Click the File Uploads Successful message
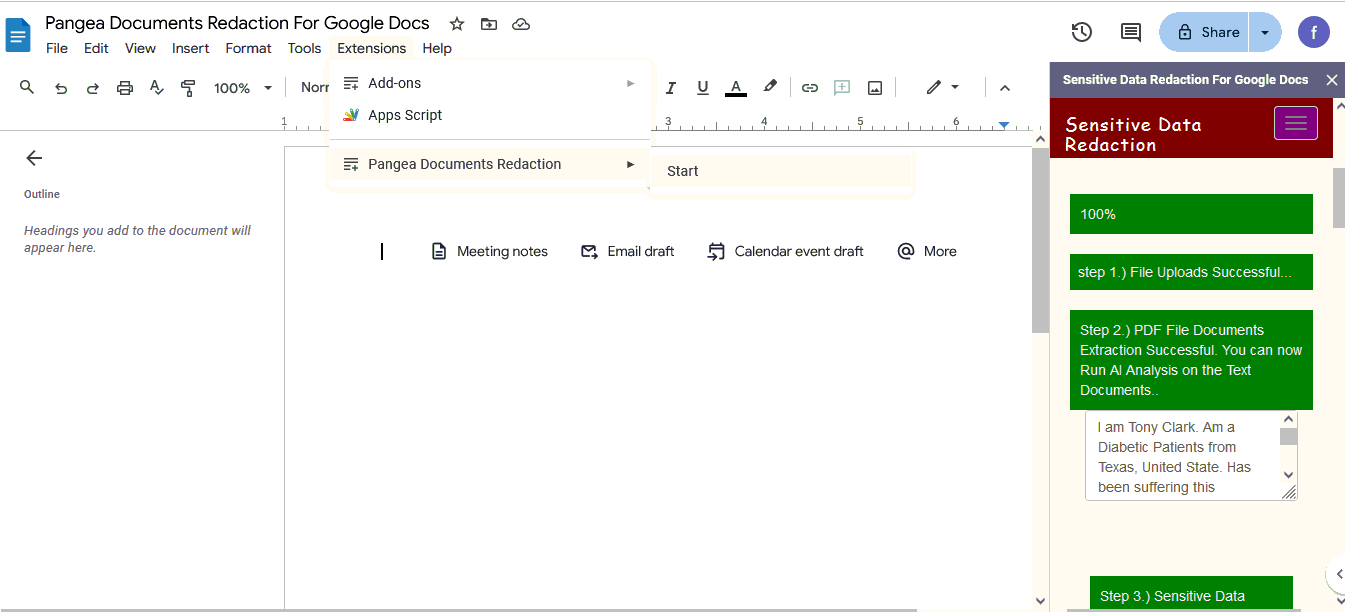 click(1191, 272)
